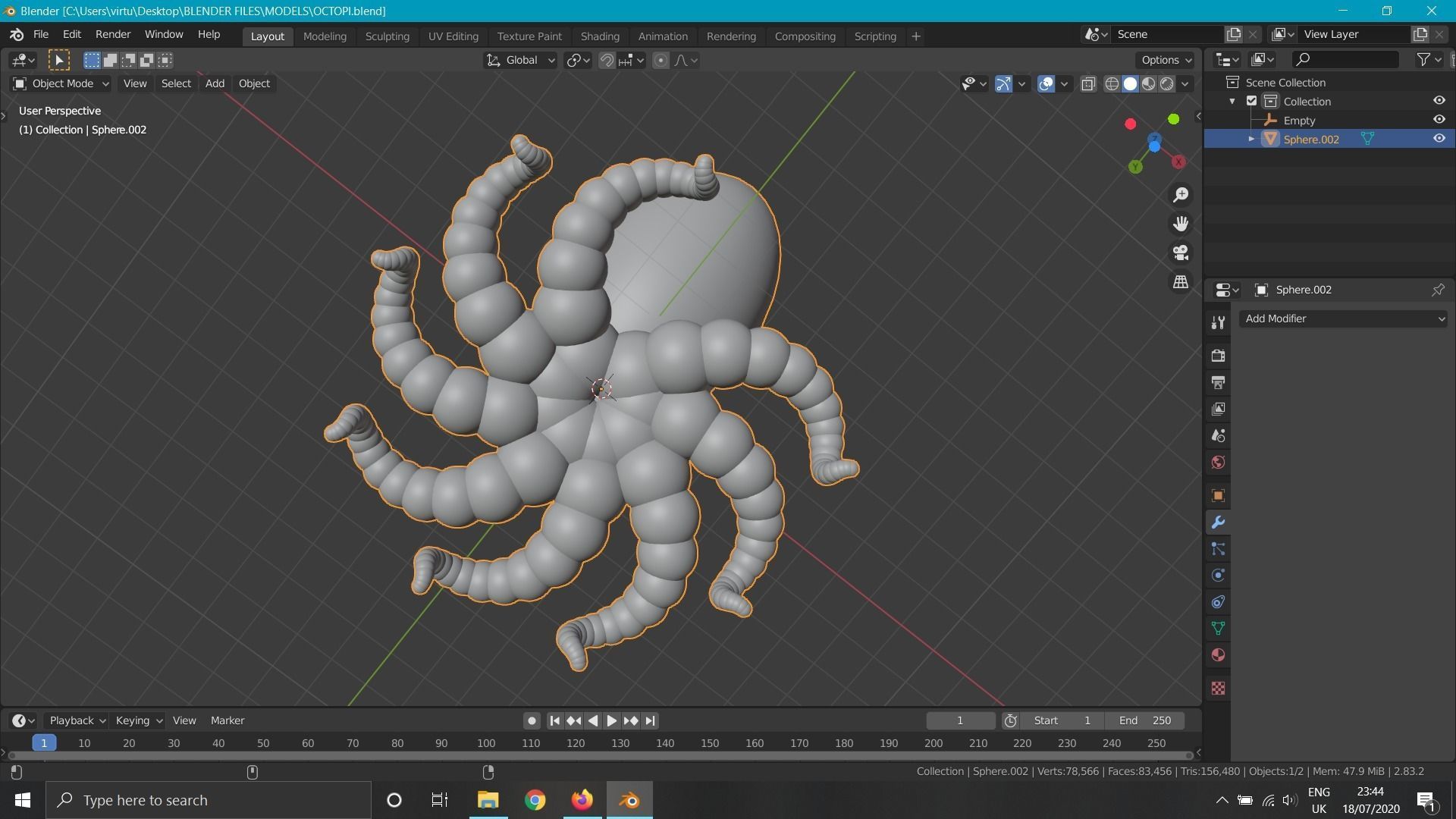The height and width of the screenshot is (819, 1456).
Task: Jump to the timeline end frame
Action: pos(650,720)
